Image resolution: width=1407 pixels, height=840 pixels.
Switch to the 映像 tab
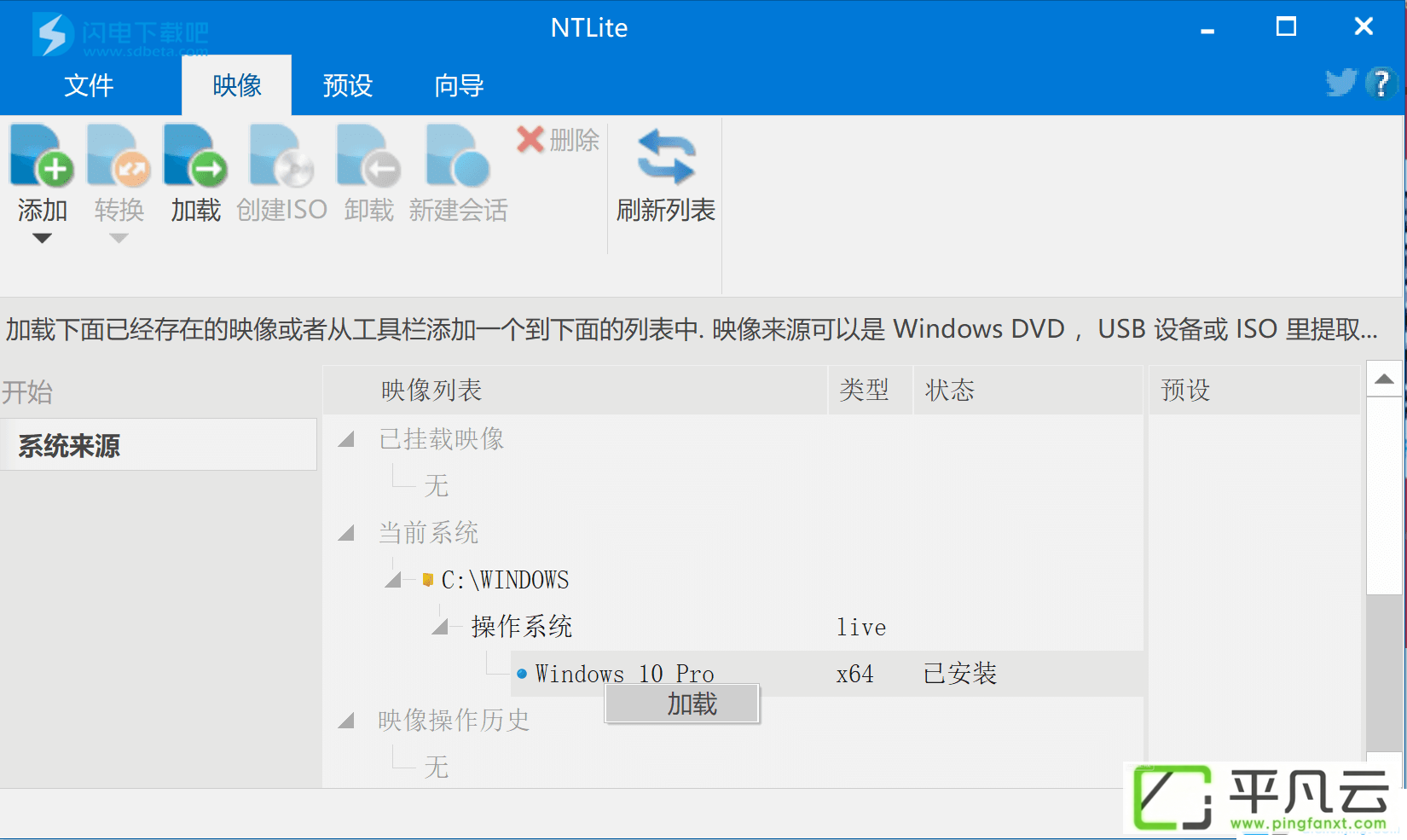click(237, 85)
